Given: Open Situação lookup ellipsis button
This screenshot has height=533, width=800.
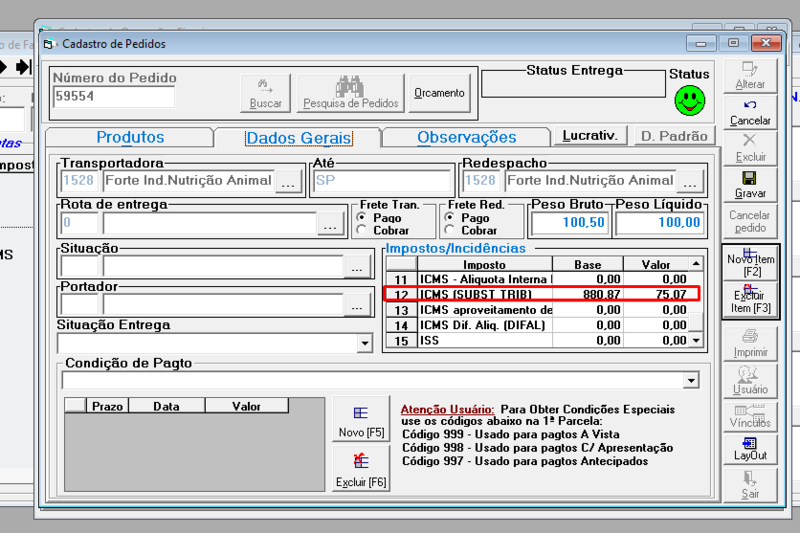Looking at the screenshot, I should pyautogui.click(x=357, y=266).
